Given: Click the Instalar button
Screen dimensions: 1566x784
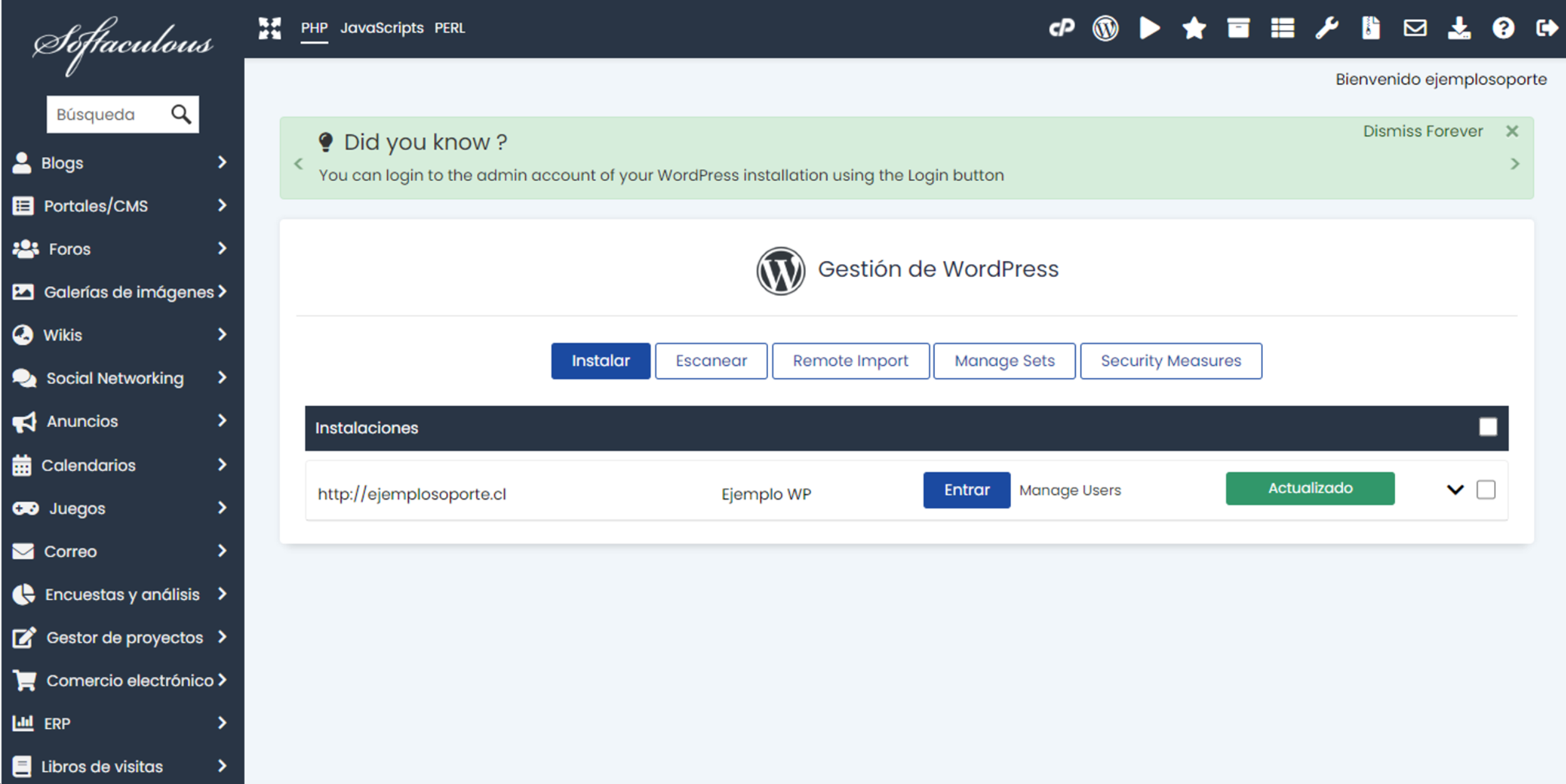Looking at the screenshot, I should [601, 361].
